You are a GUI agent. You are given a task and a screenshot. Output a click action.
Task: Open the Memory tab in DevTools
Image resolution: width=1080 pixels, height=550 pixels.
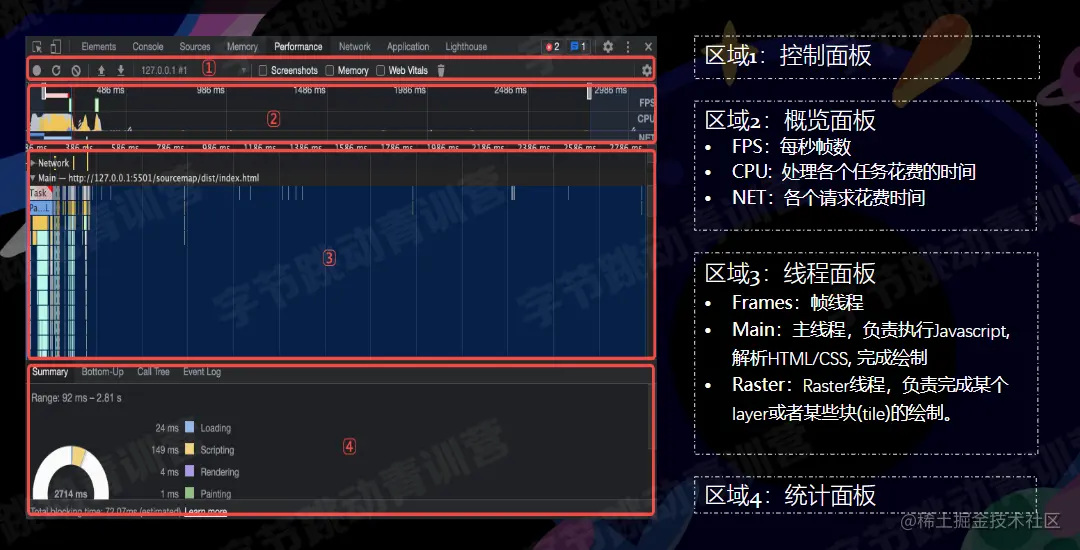coord(242,47)
